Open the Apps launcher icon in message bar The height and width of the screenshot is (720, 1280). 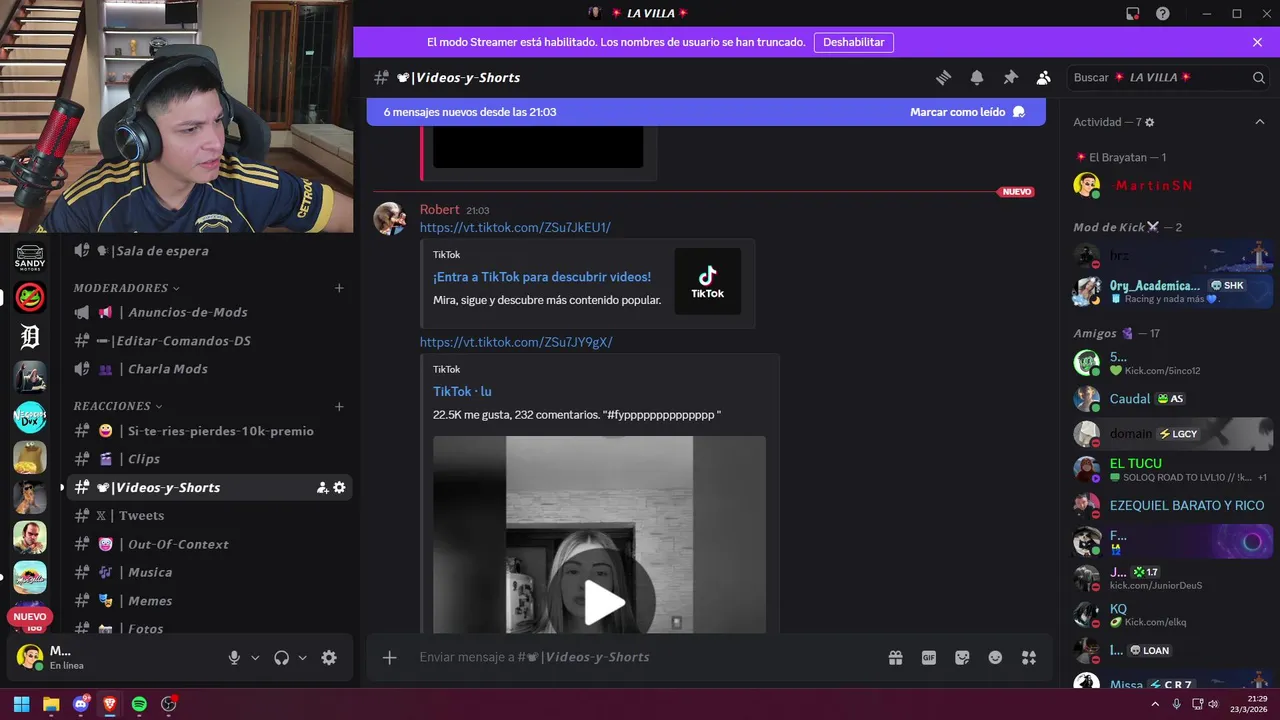[x=1029, y=657]
